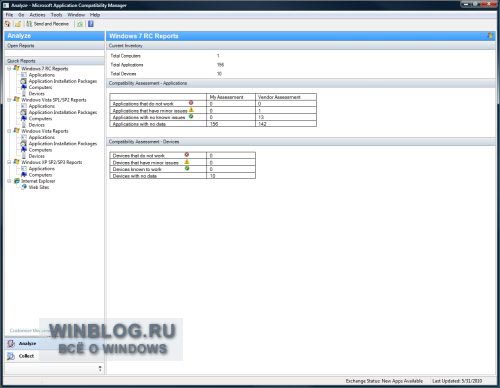Open Computers under Windows Vista Reports

[40, 150]
